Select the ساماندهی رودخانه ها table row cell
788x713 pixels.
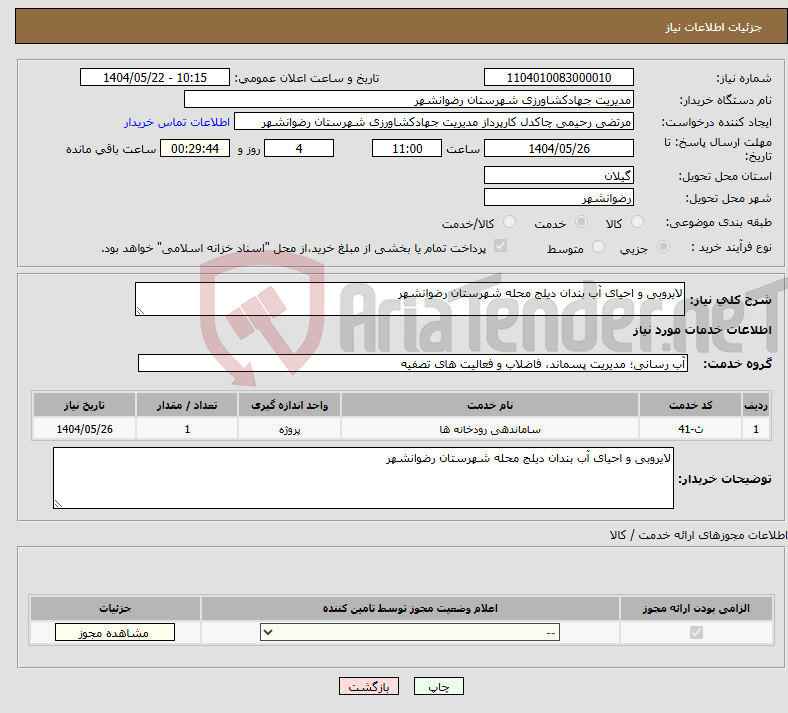[490, 429]
